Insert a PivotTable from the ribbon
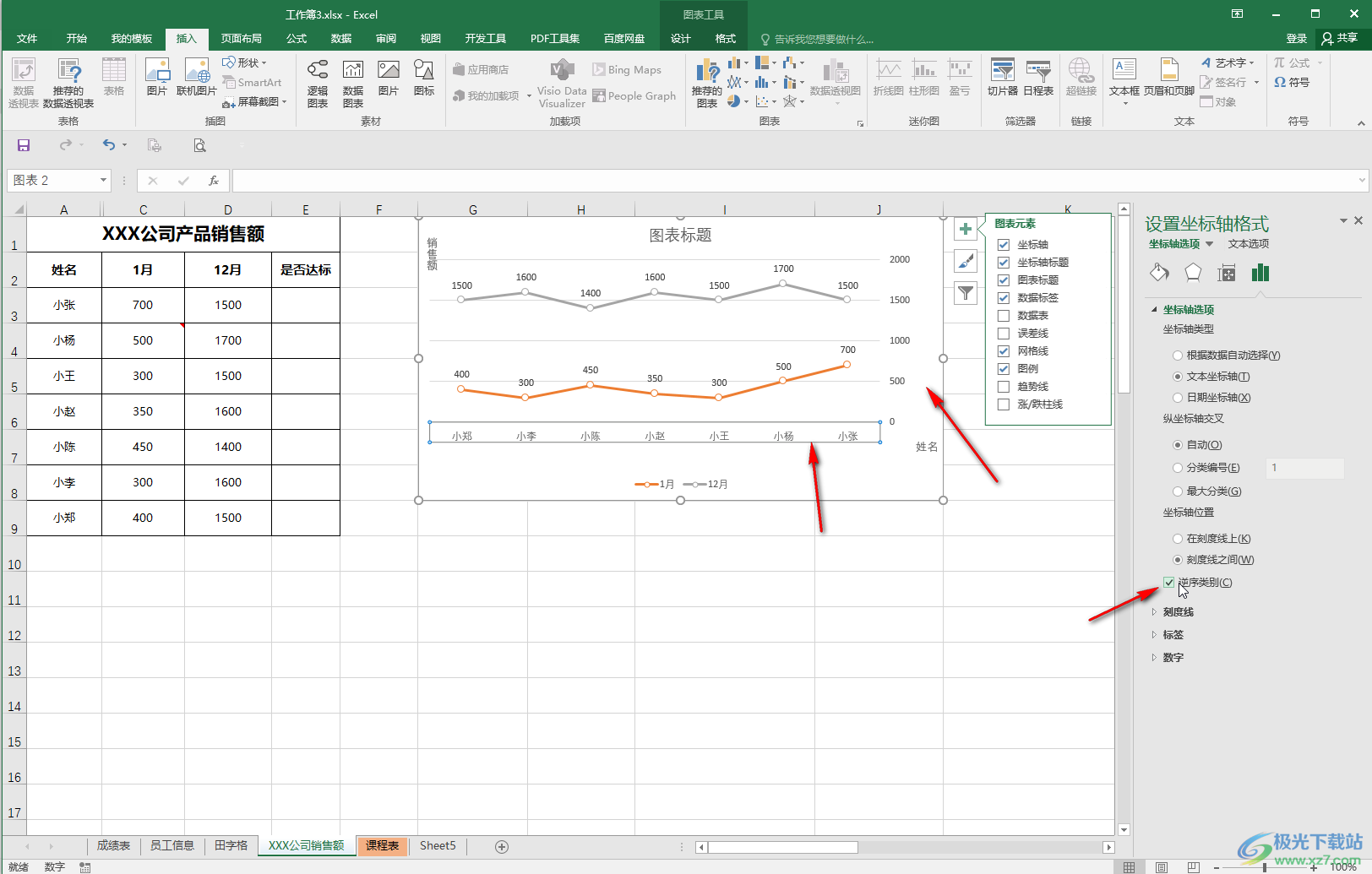This screenshot has height=874, width=1372. (x=24, y=83)
